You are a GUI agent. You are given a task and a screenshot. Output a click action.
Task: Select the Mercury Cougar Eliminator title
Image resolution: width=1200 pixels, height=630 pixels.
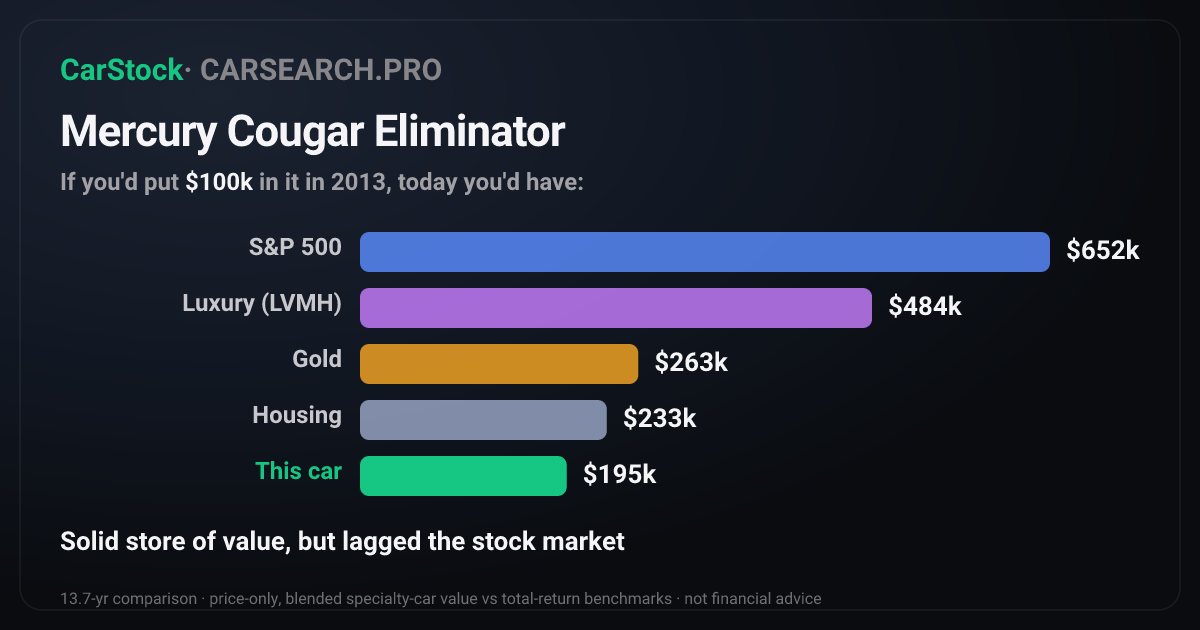tap(313, 132)
